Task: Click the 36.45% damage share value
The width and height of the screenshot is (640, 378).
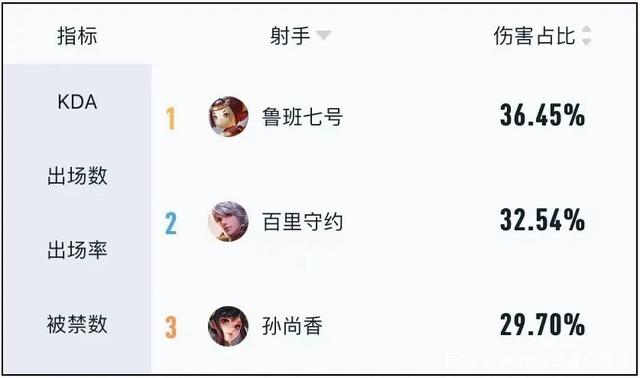Action: click(x=542, y=115)
